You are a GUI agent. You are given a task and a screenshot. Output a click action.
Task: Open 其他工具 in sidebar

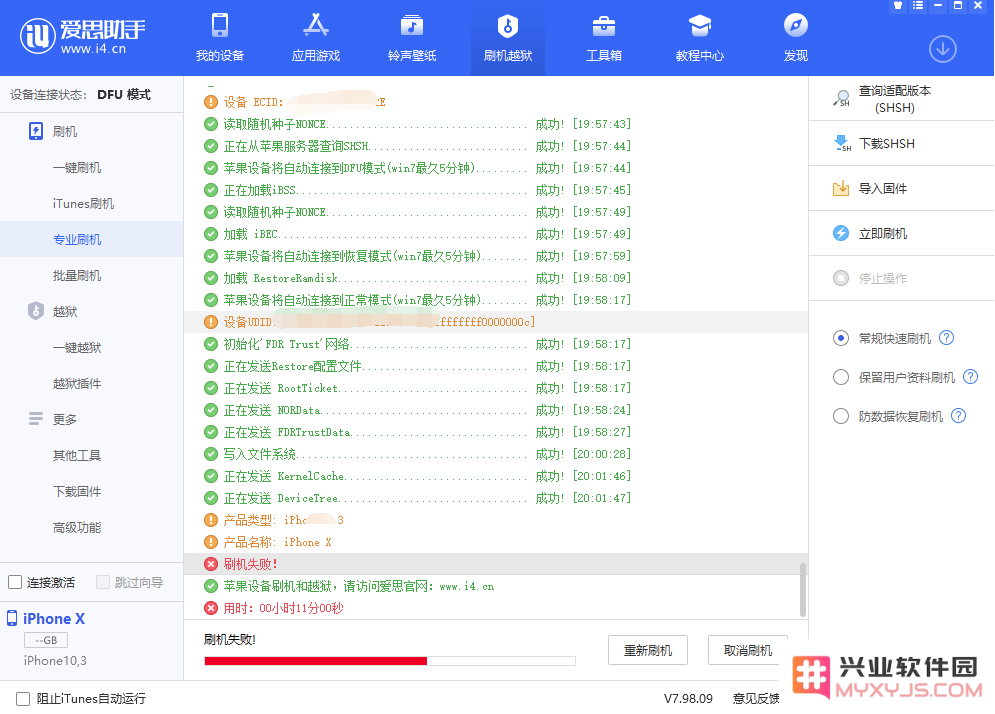coord(77,455)
